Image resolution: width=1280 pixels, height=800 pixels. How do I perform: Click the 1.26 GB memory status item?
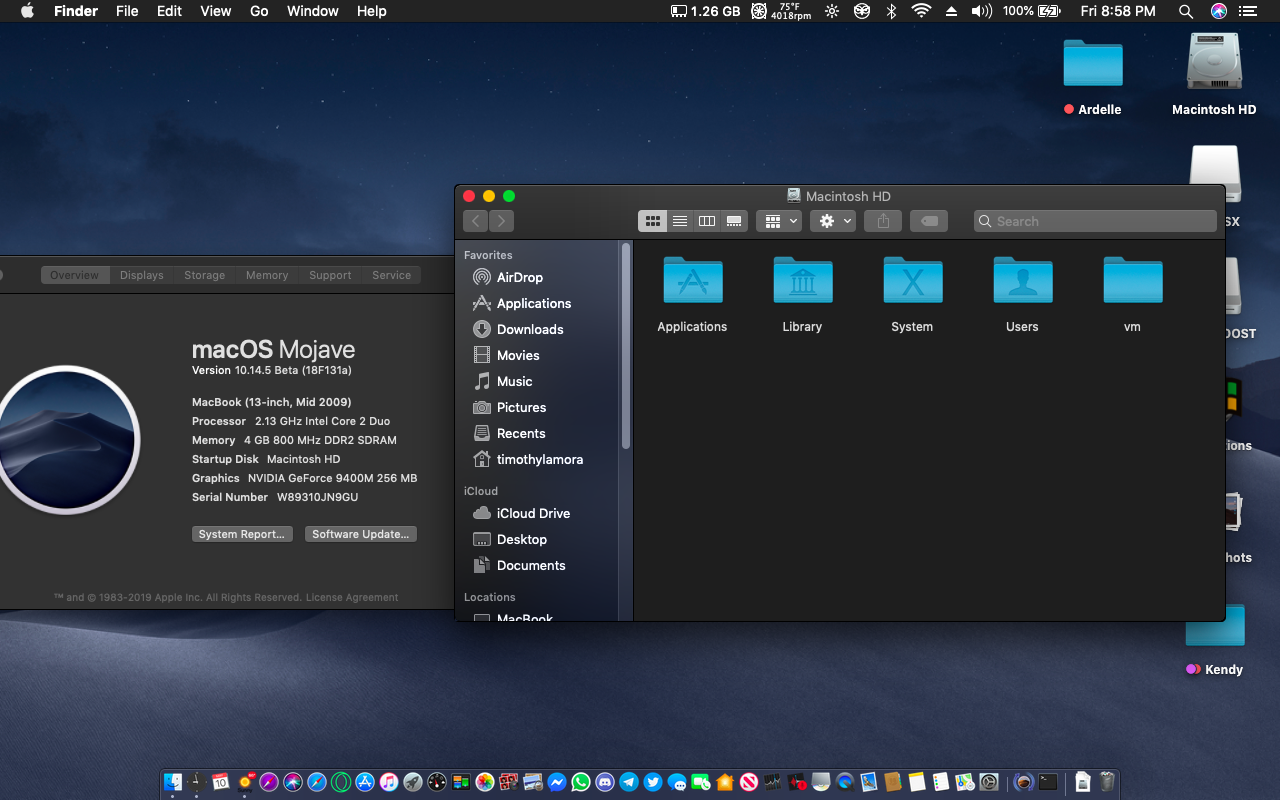tap(705, 11)
